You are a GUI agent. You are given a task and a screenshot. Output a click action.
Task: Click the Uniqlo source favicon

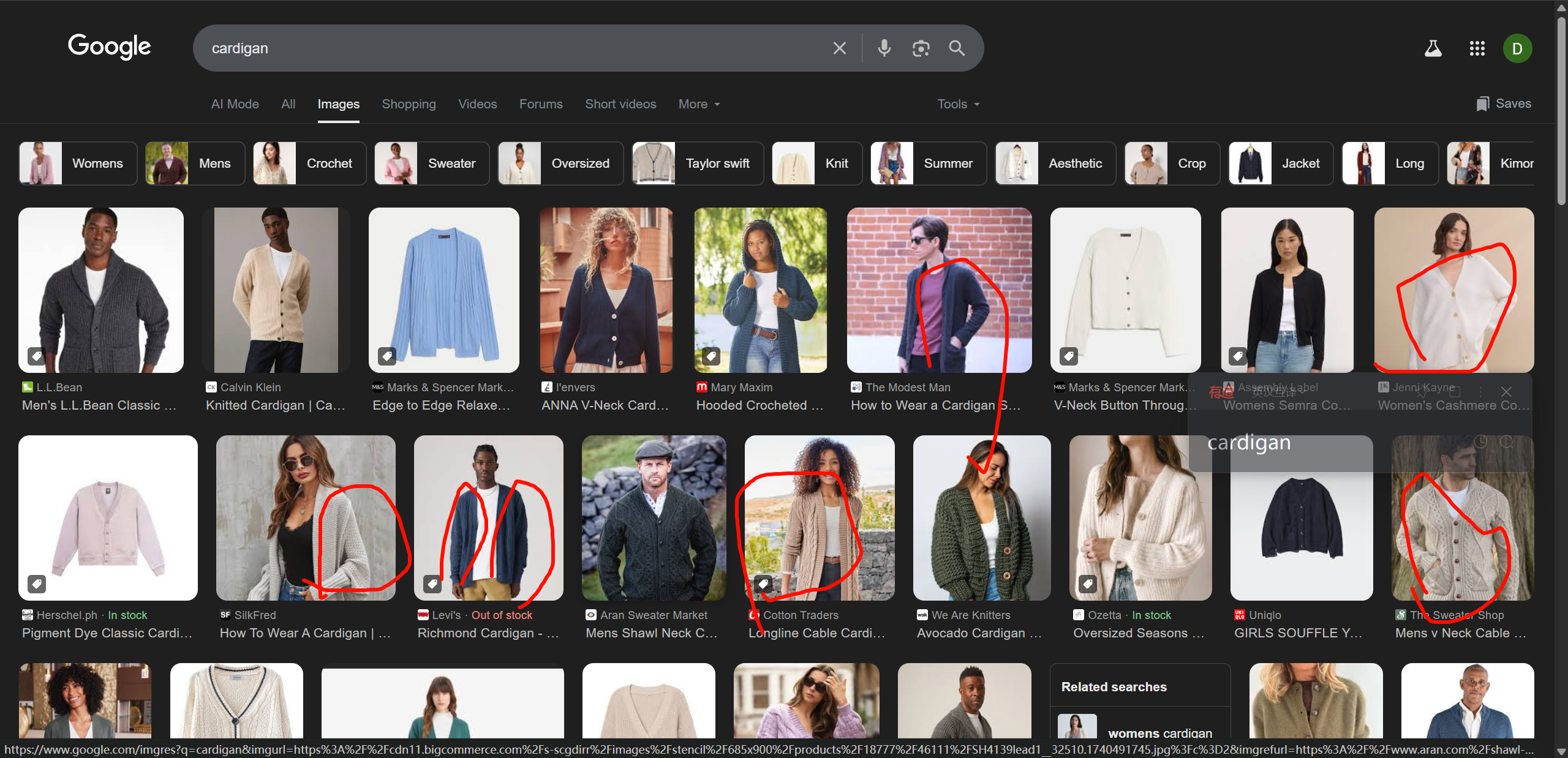(x=1240, y=615)
